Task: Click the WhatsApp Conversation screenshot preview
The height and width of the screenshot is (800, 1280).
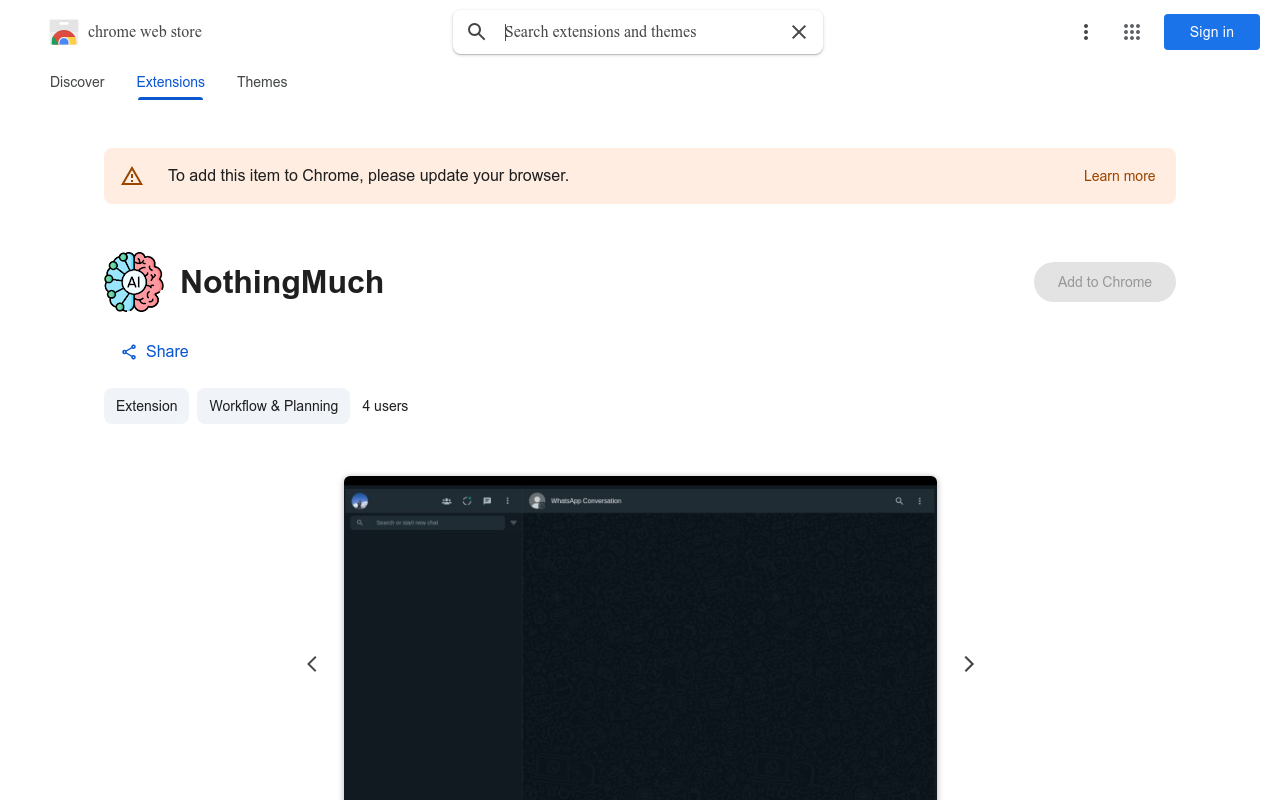Action: 640,640
